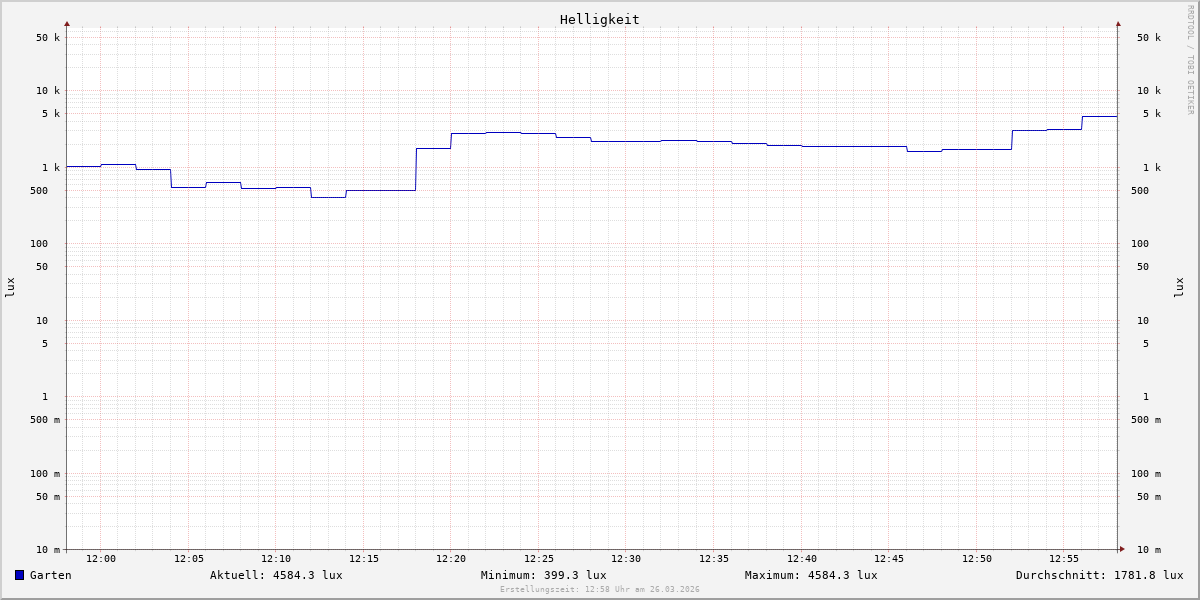Click the right vertical lux axis title

coord(1179,288)
